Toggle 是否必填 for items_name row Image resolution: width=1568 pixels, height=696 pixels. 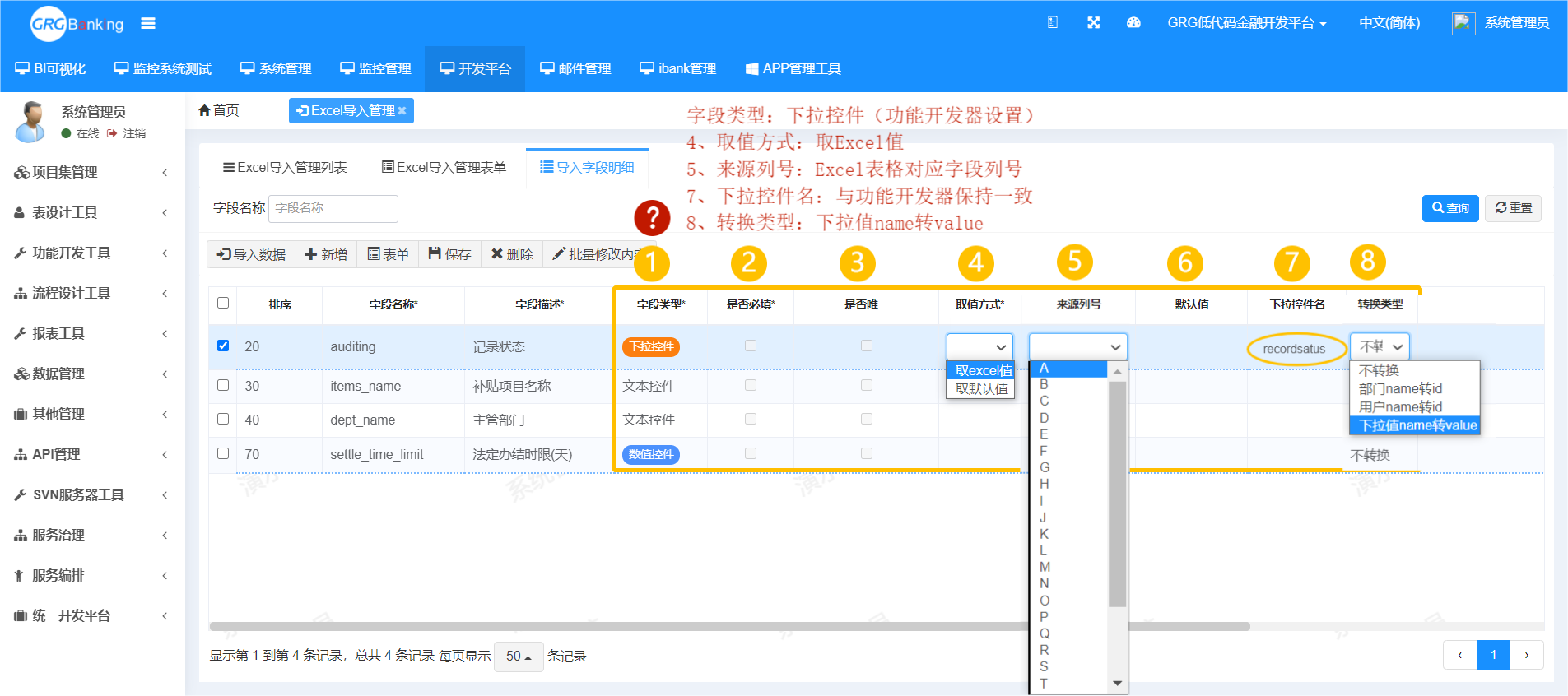pyautogui.click(x=751, y=385)
